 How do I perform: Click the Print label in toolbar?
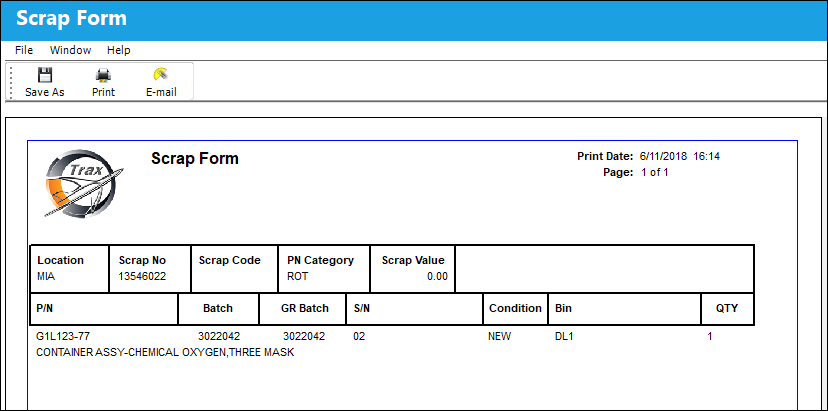tap(103, 92)
